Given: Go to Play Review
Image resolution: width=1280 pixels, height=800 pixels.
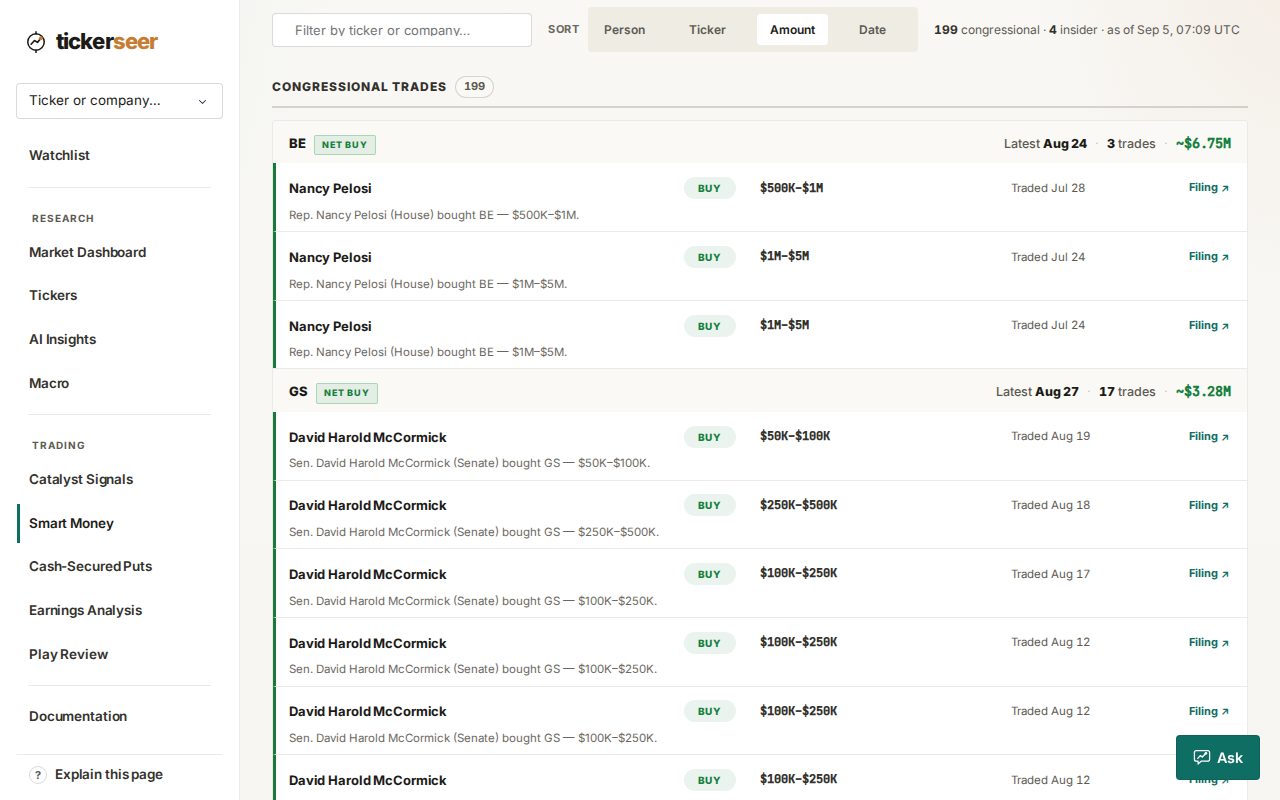Looking at the screenshot, I should point(69,654).
